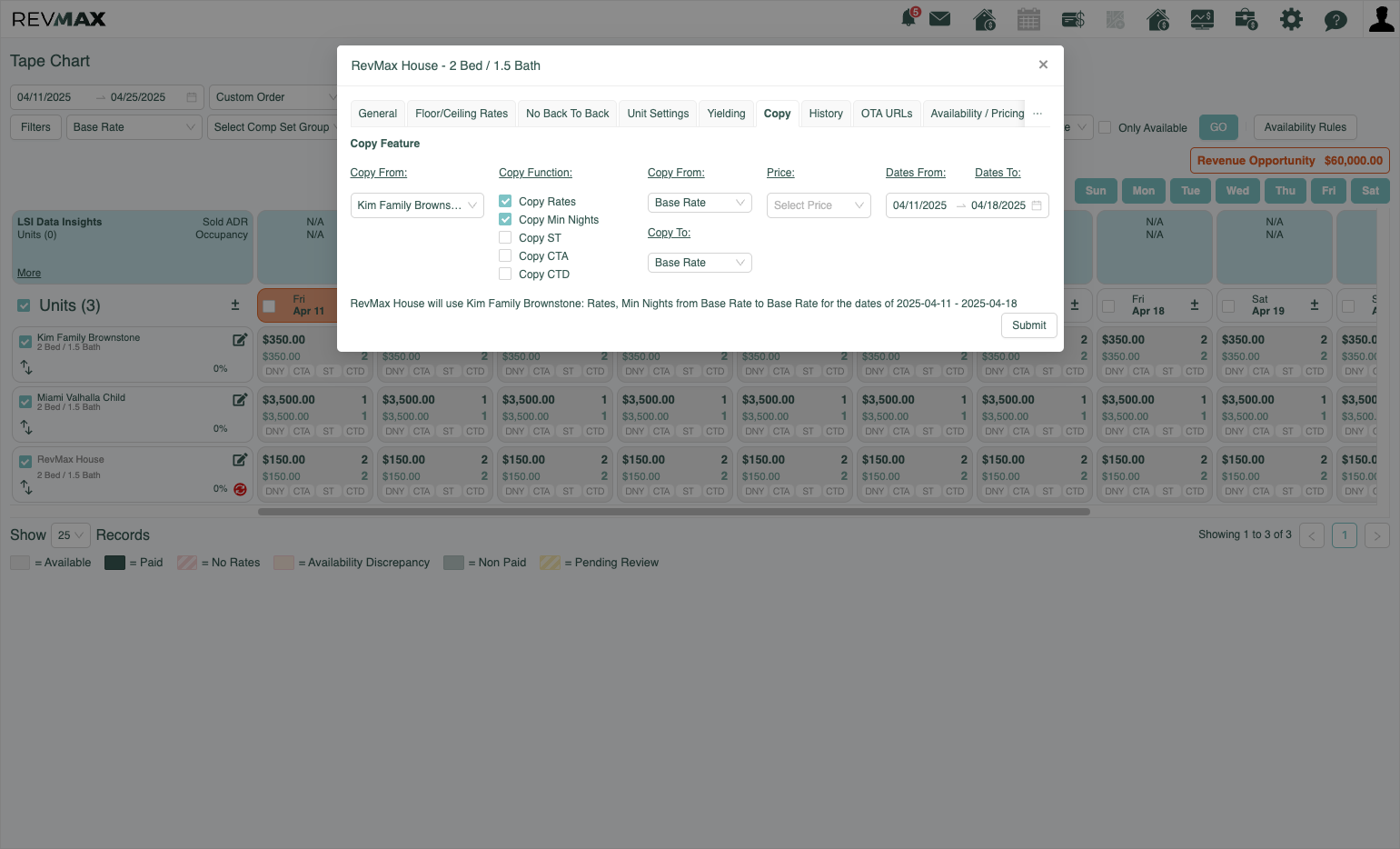Open the briefcase with dollar icon
The height and width of the screenshot is (849, 1400).
pos(1246,19)
